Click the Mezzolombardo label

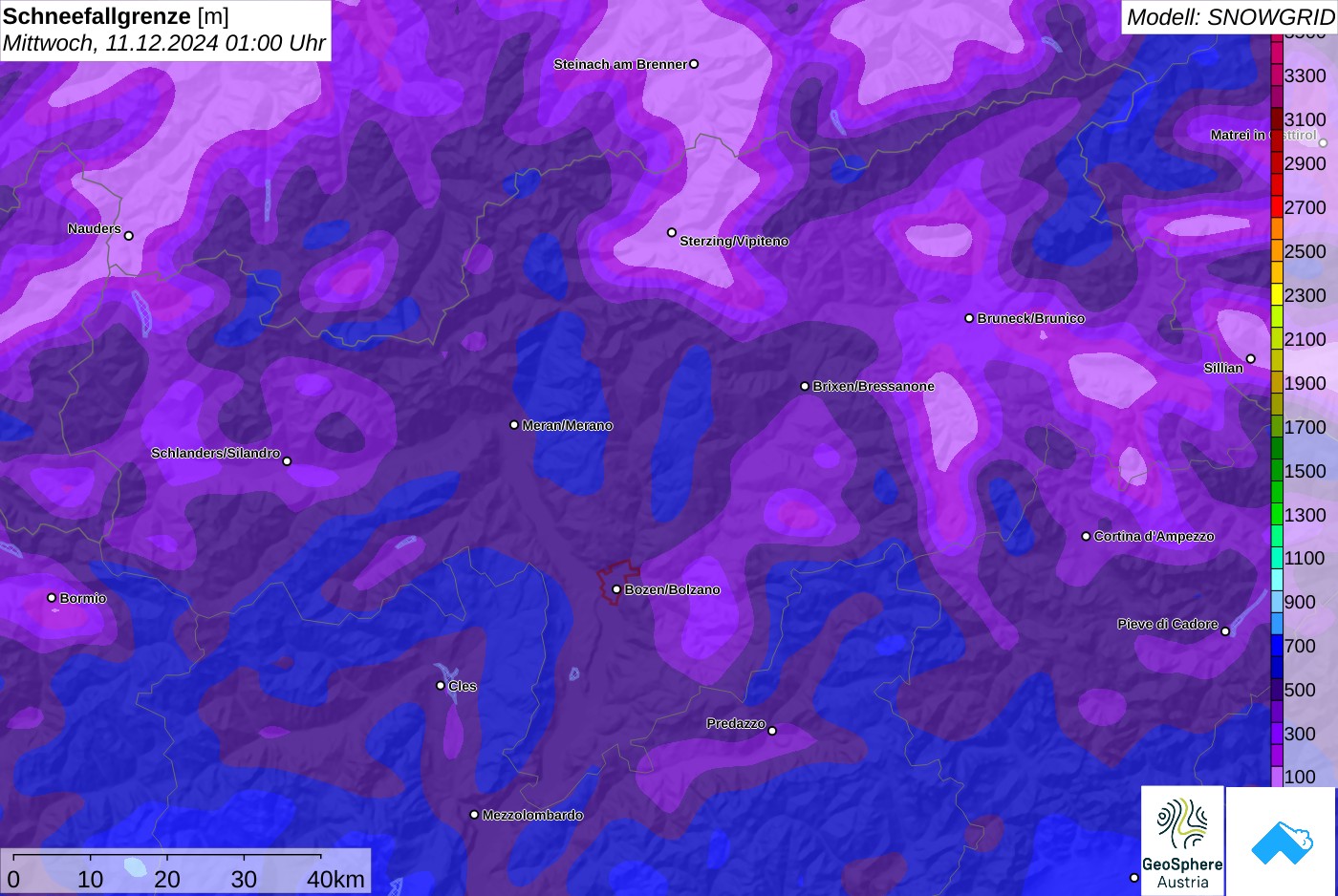click(532, 815)
